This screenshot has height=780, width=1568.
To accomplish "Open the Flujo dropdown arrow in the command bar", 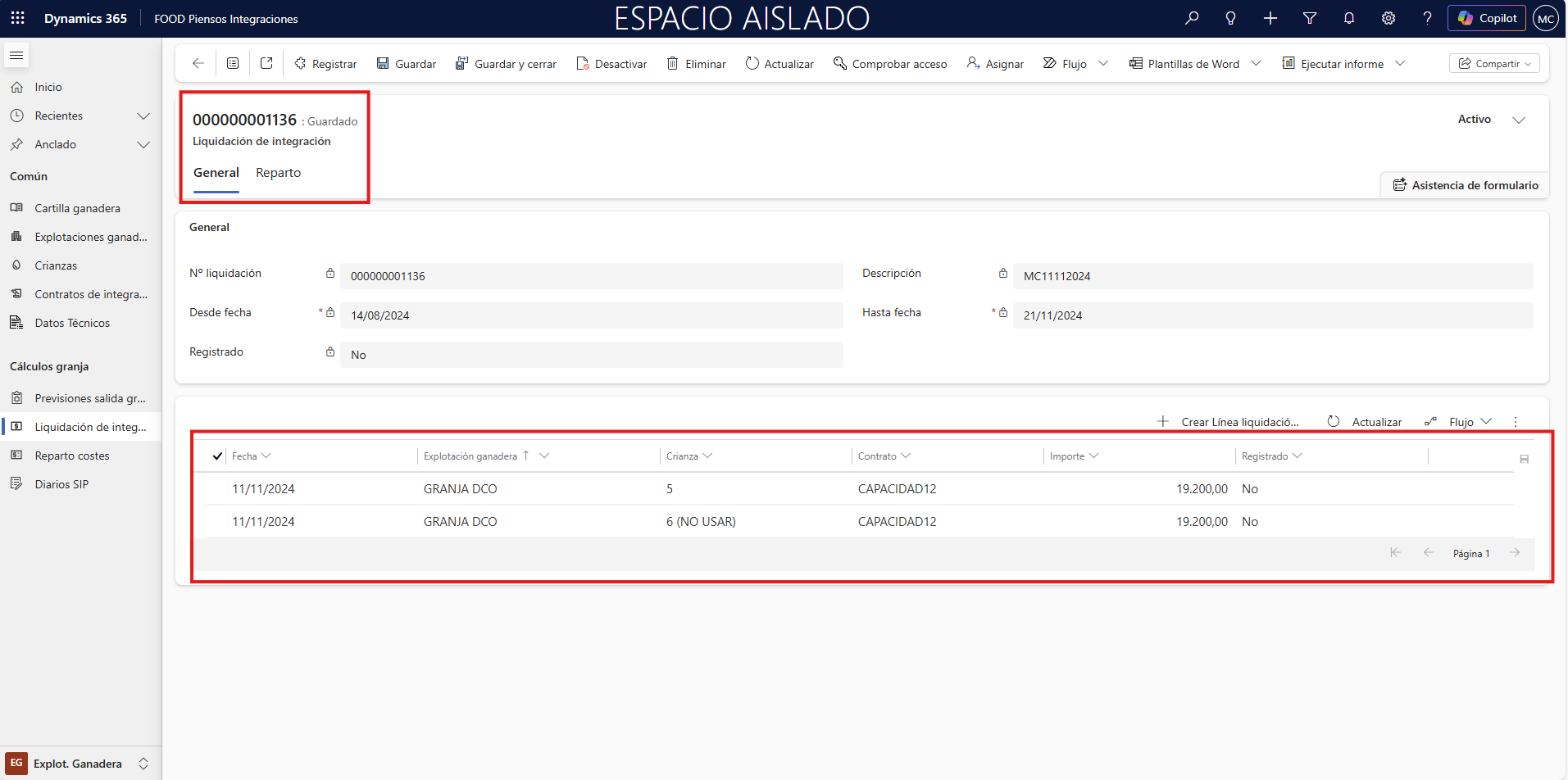I will click(x=1103, y=63).
